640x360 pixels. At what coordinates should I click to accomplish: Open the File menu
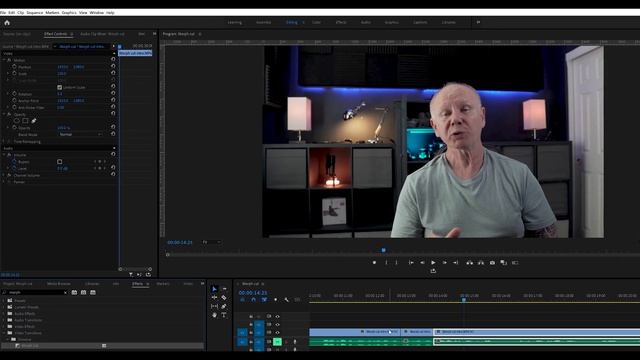(3, 13)
